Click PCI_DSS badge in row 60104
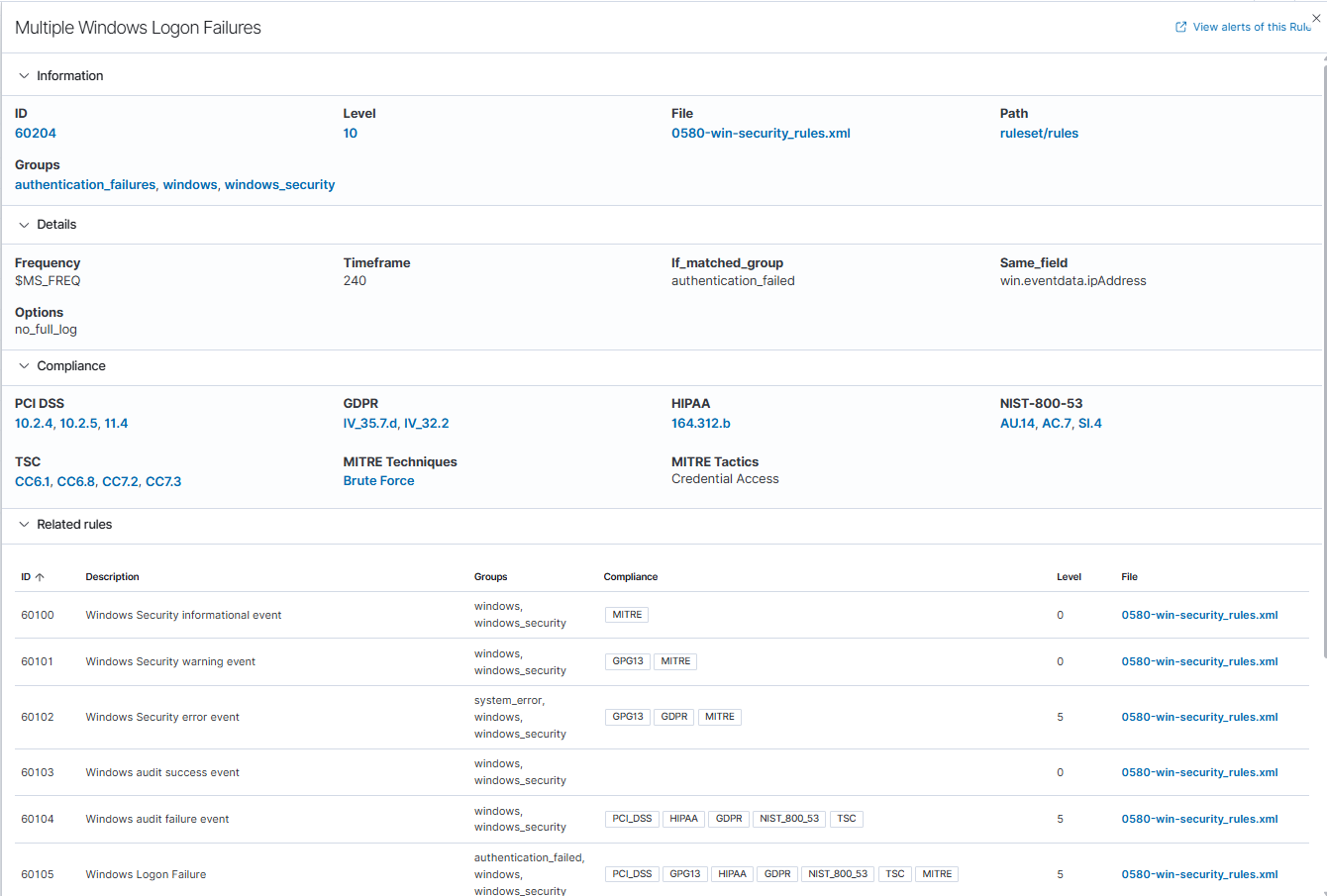Image resolution: width=1327 pixels, height=896 pixels. (632, 819)
